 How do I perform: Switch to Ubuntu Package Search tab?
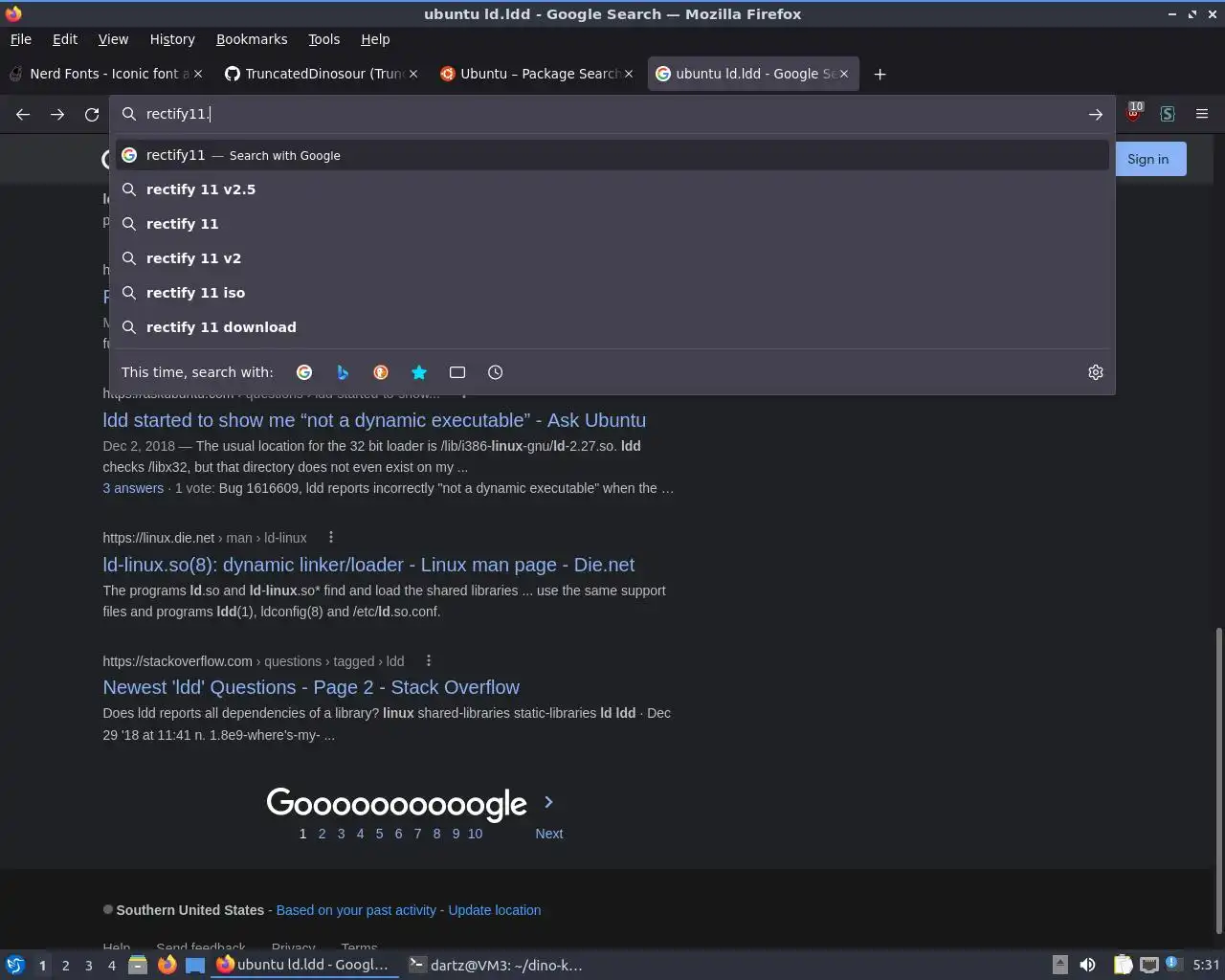point(537,74)
